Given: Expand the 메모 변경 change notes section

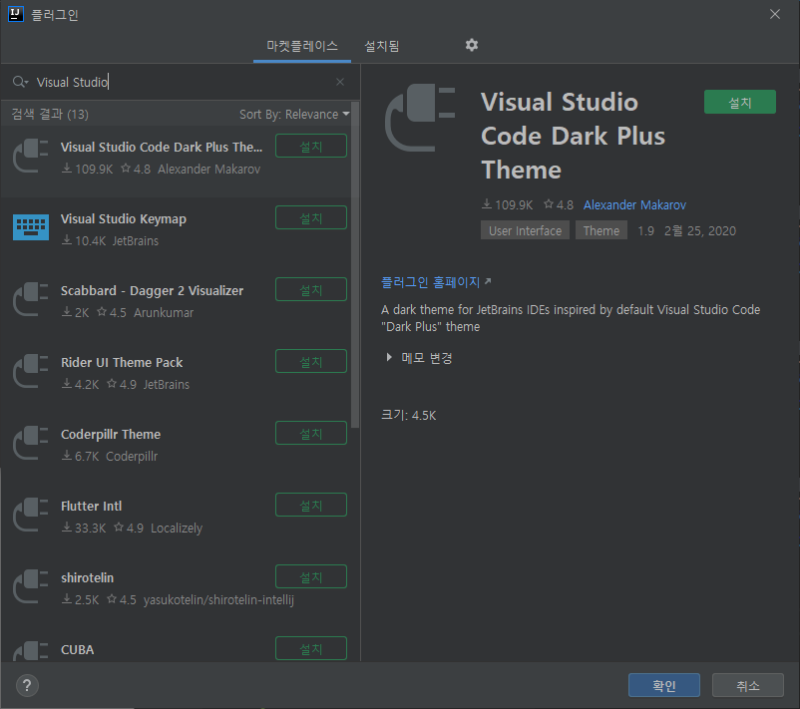Looking at the screenshot, I should pyautogui.click(x=419, y=358).
